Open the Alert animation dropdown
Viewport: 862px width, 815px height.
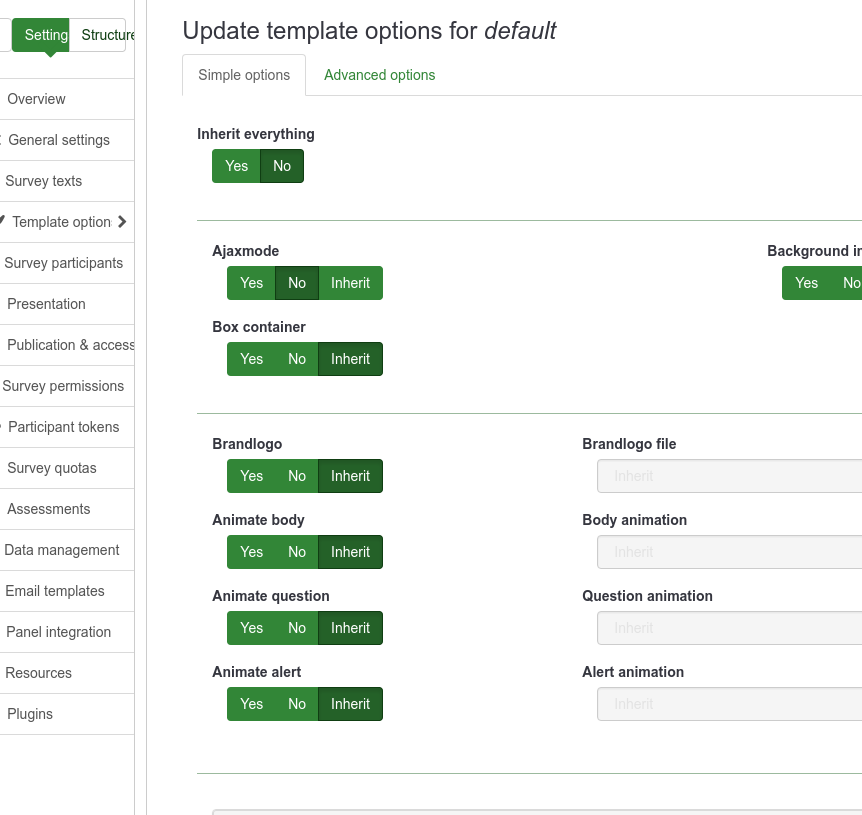[729, 704]
